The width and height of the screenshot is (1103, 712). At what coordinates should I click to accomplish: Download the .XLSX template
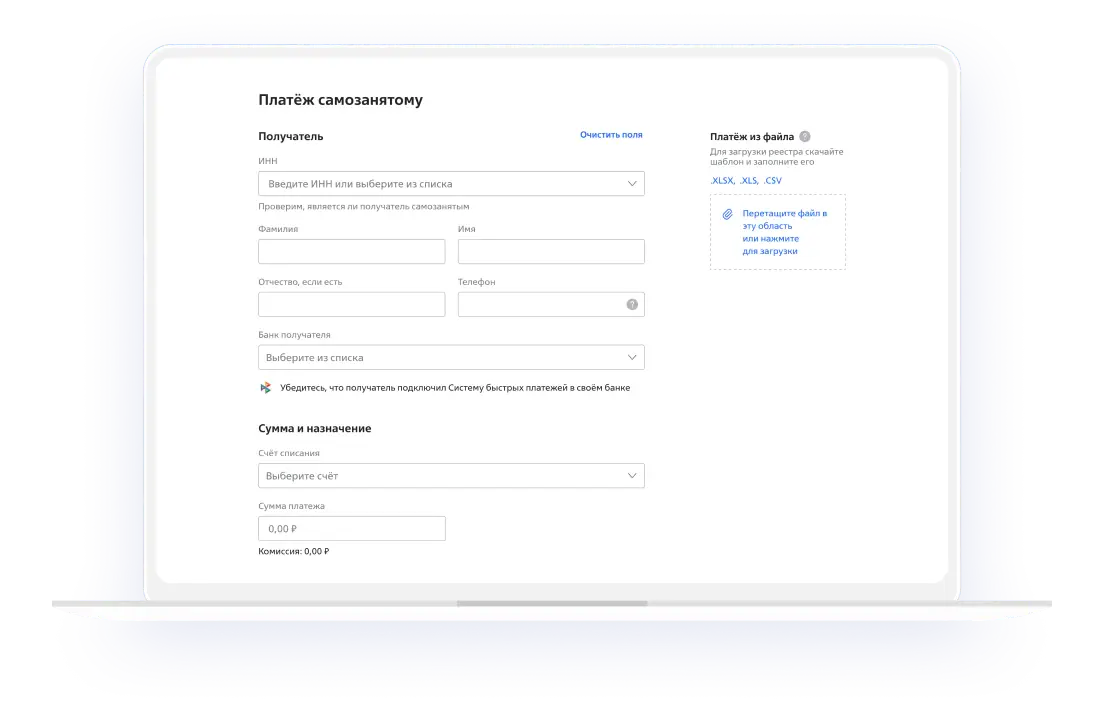click(x=721, y=181)
